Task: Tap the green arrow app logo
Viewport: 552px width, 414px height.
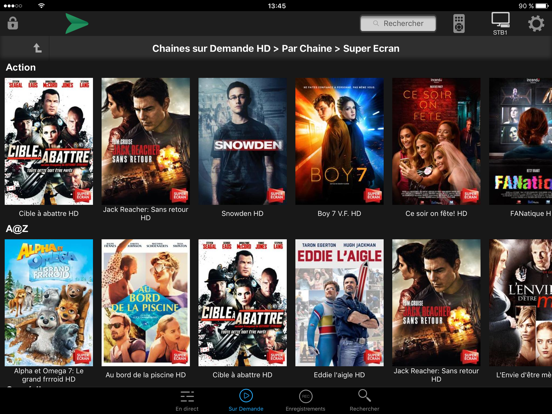Action: pyautogui.click(x=77, y=24)
